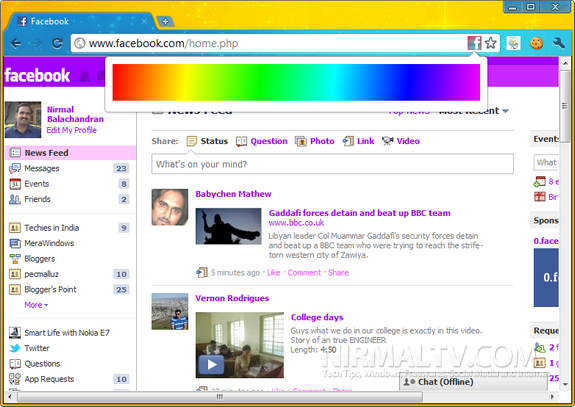Like the Babychen Mathew post
The width and height of the screenshot is (575, 407).
click(274, 272)
